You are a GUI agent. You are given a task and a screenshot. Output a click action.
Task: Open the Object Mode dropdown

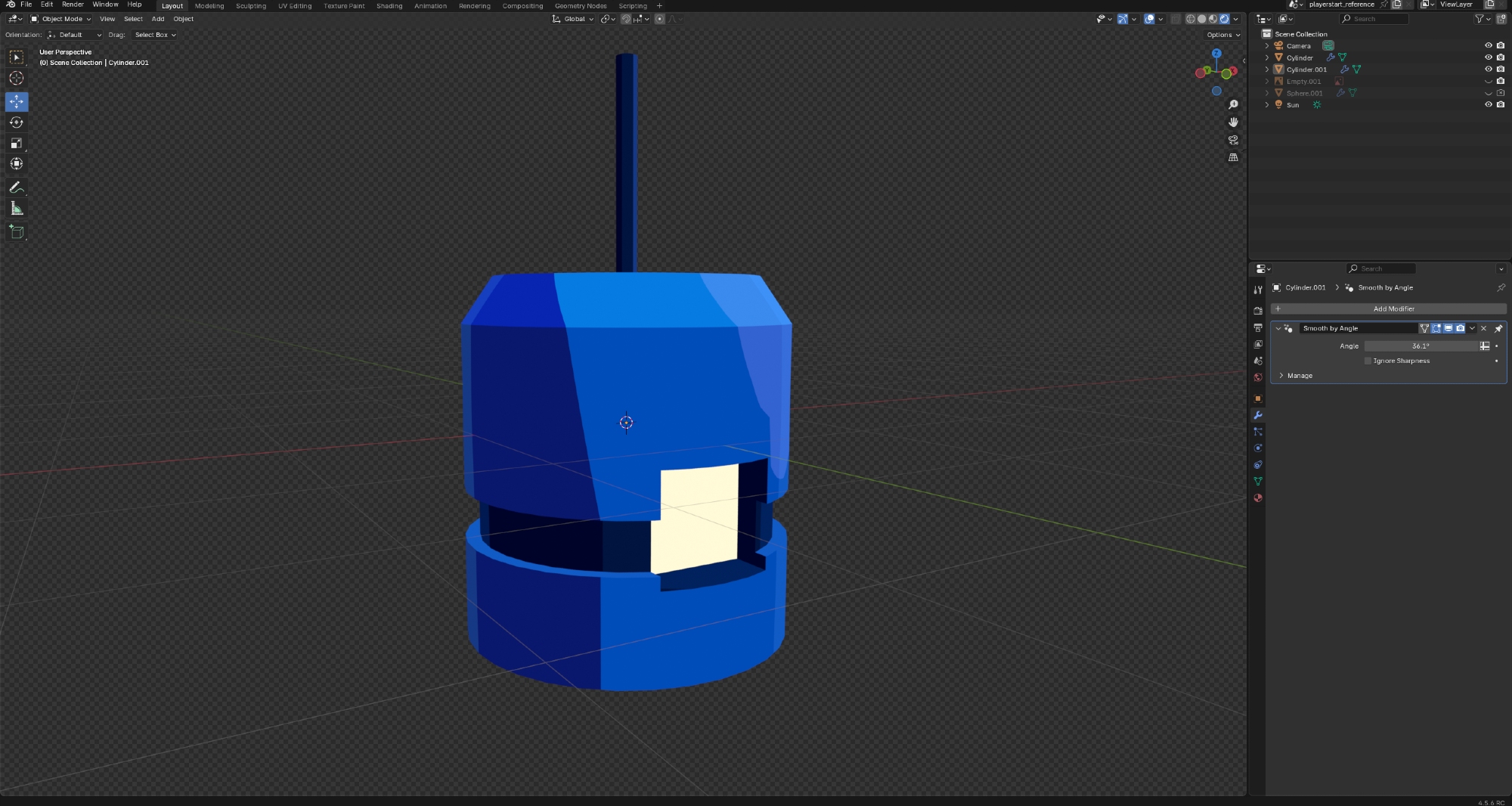pyautogui.click(x=61, y=19)
